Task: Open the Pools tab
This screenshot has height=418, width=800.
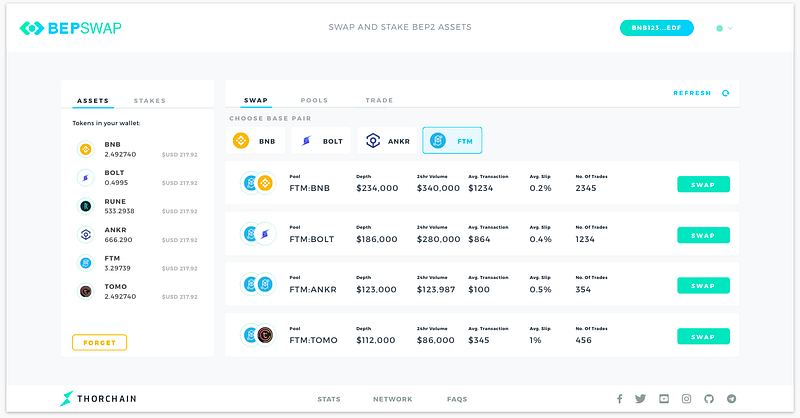Action: [x=314, y=100]
